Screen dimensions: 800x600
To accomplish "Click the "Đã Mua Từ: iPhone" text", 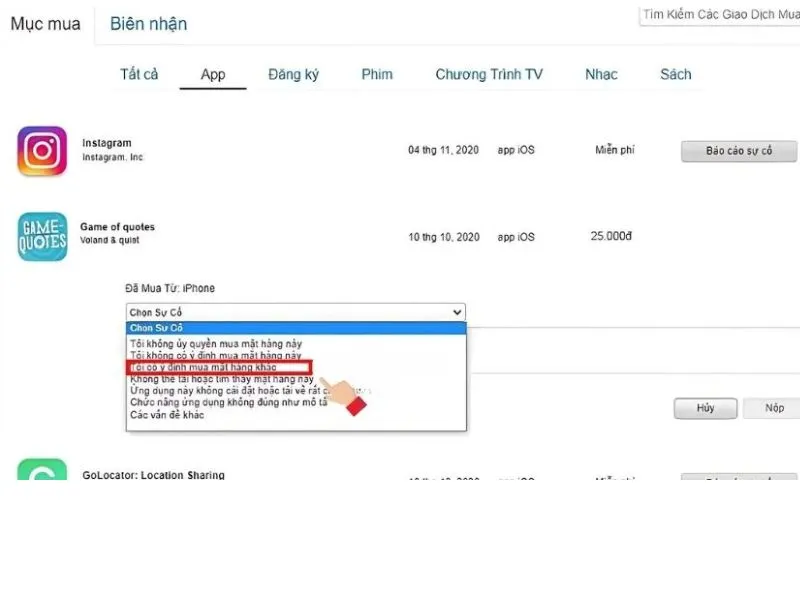I will click(170, 288).
